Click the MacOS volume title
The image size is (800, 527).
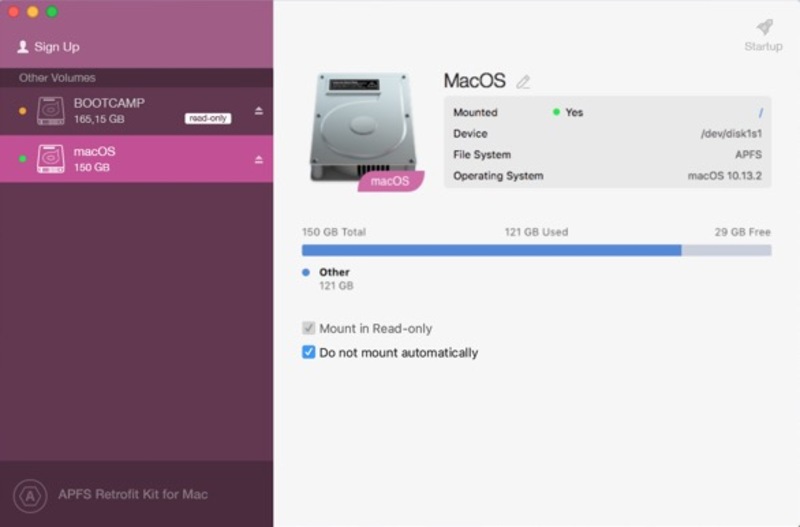coord(474,81)
